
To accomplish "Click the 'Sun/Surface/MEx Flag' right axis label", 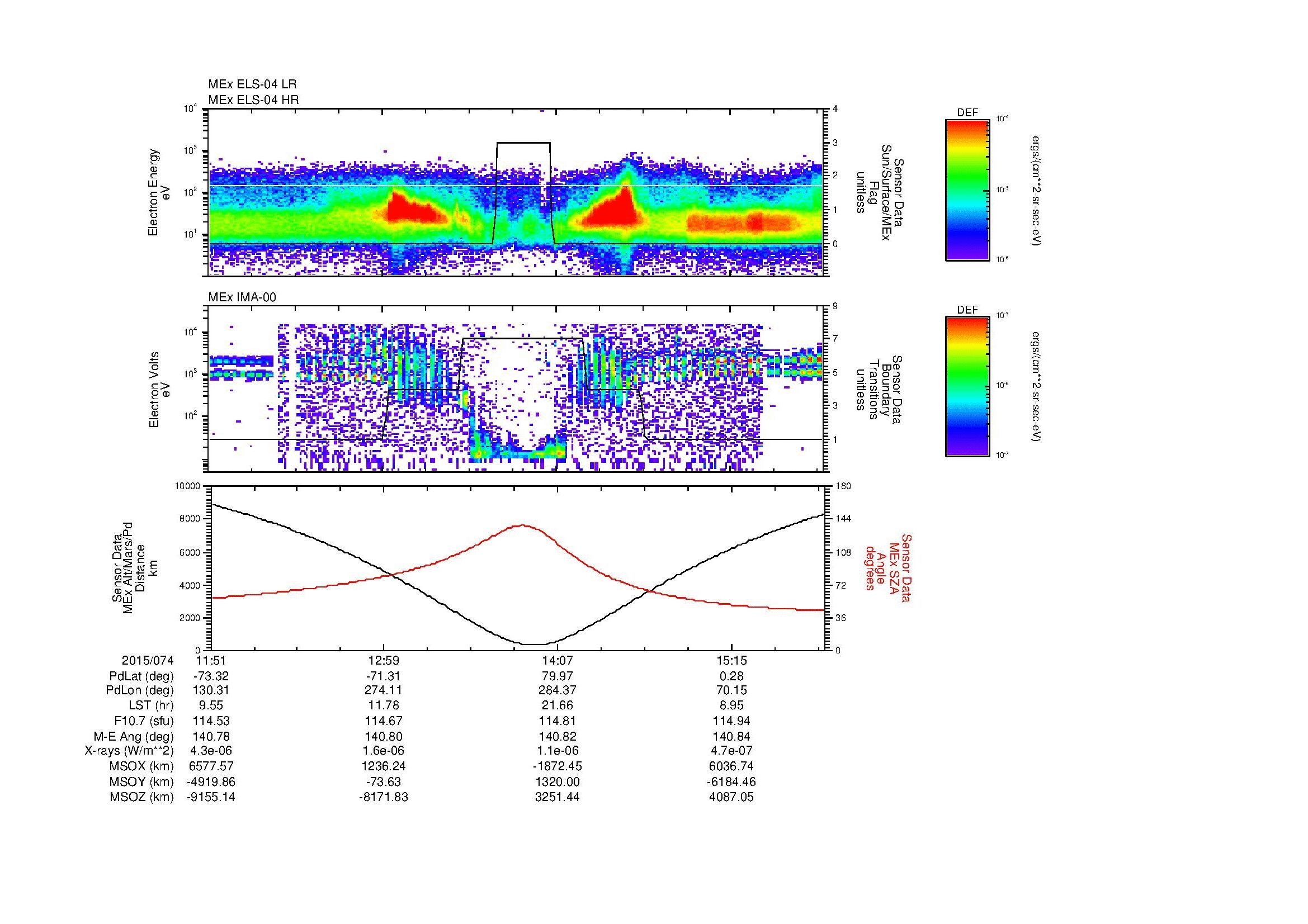I will (881, 192).
